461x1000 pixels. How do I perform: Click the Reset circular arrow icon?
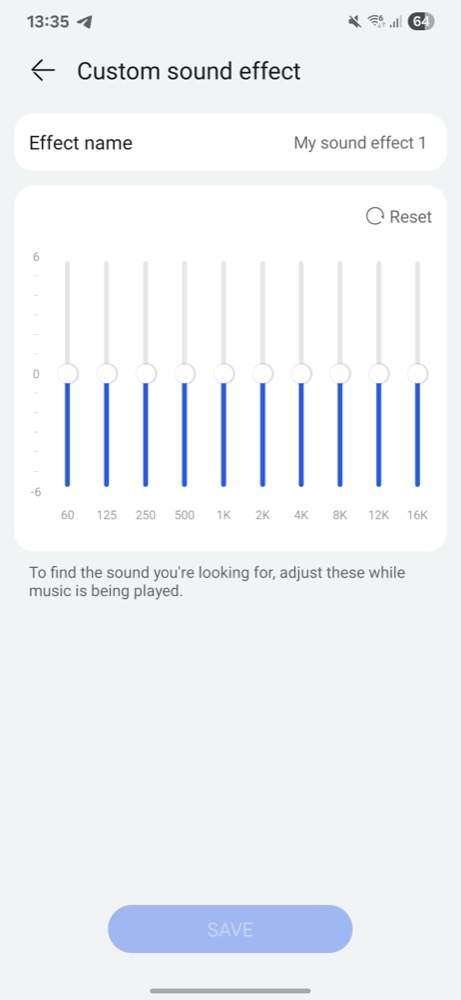point(374,217)
